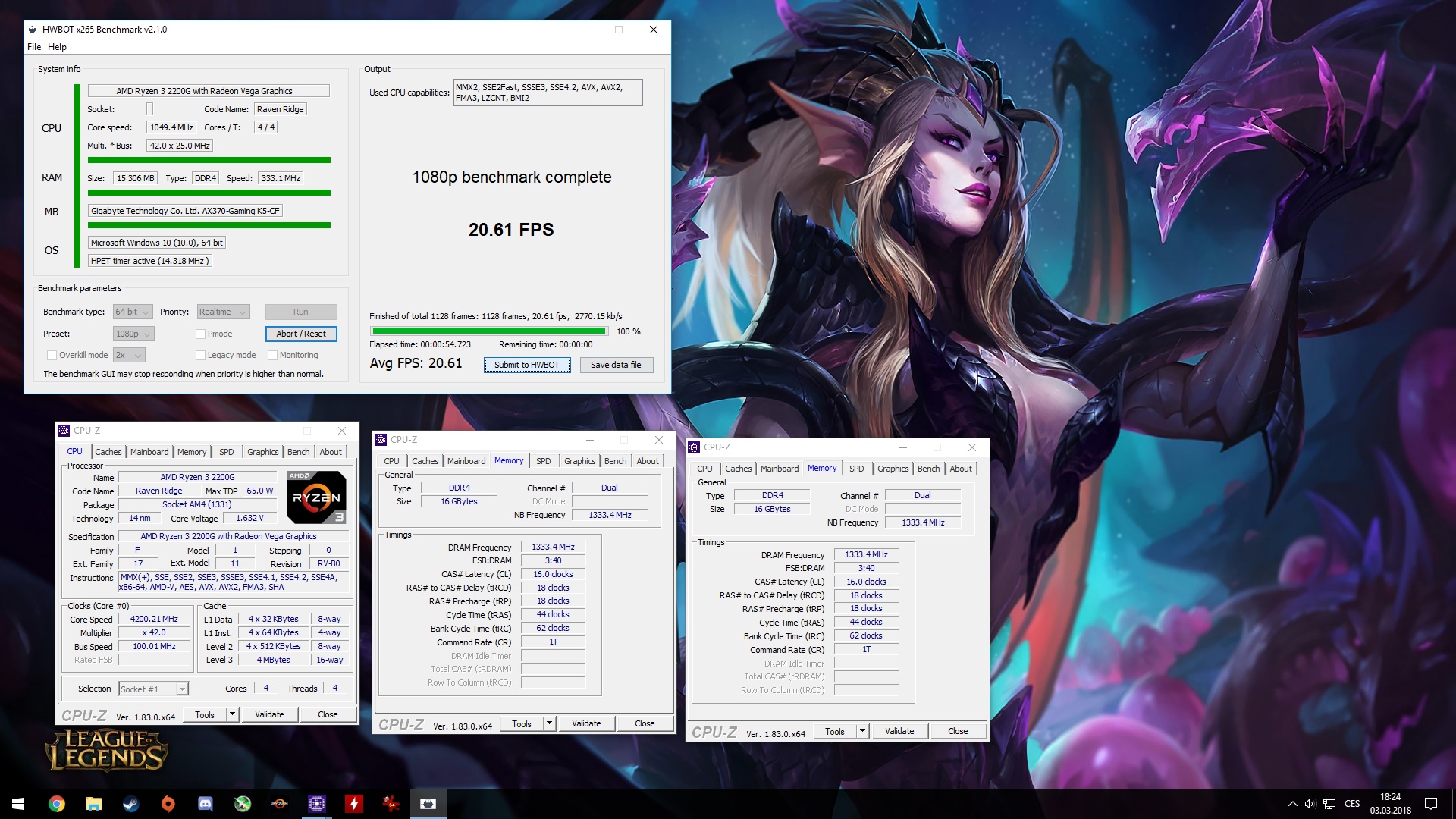Click the 20.61 FPS result text
The height and width of the screenshot is (819, 1456).
(x=511, y=230)
